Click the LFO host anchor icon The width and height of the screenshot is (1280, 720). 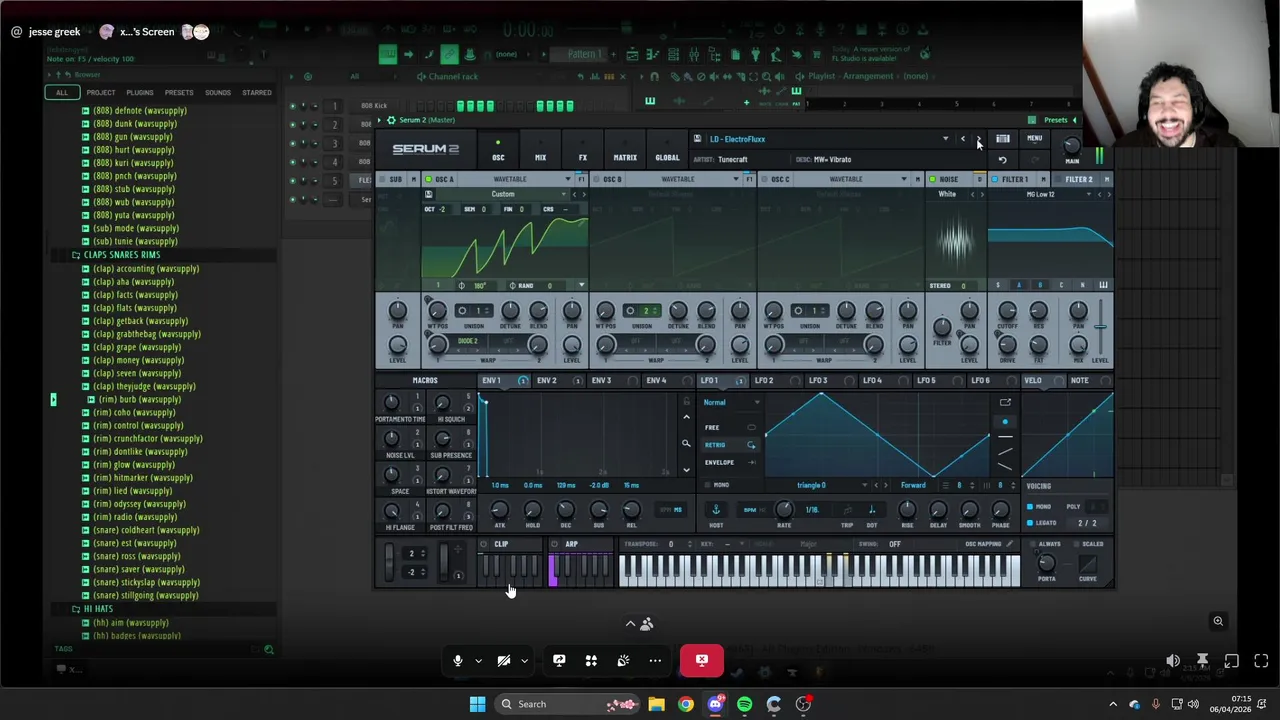pyautogui.click(x=715, y=510)
